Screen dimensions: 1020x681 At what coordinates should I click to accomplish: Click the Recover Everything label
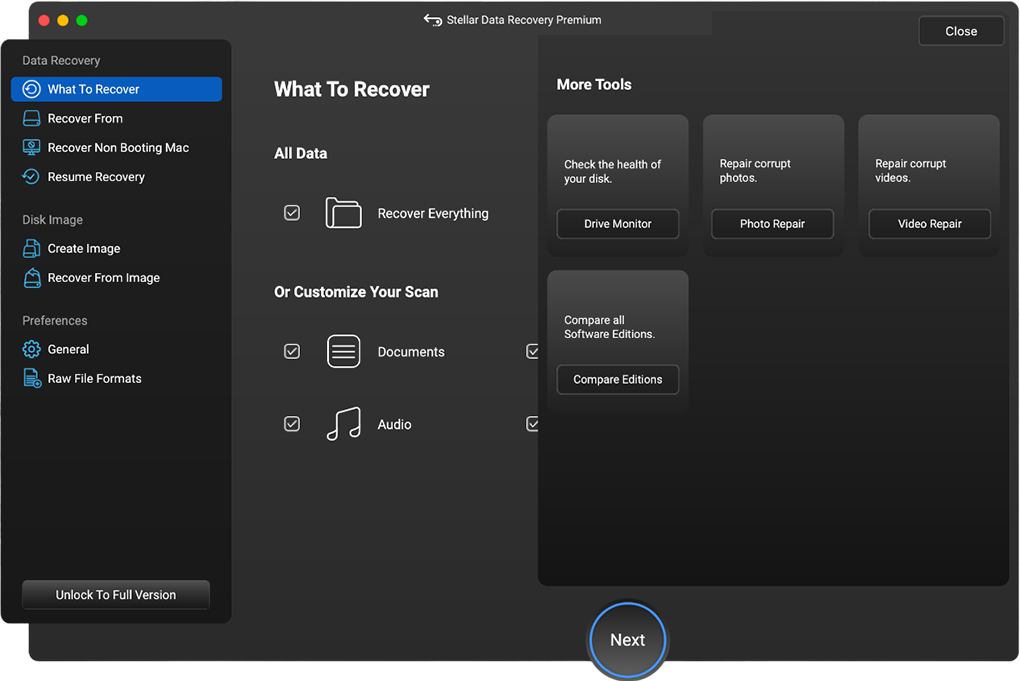point(433,213)
